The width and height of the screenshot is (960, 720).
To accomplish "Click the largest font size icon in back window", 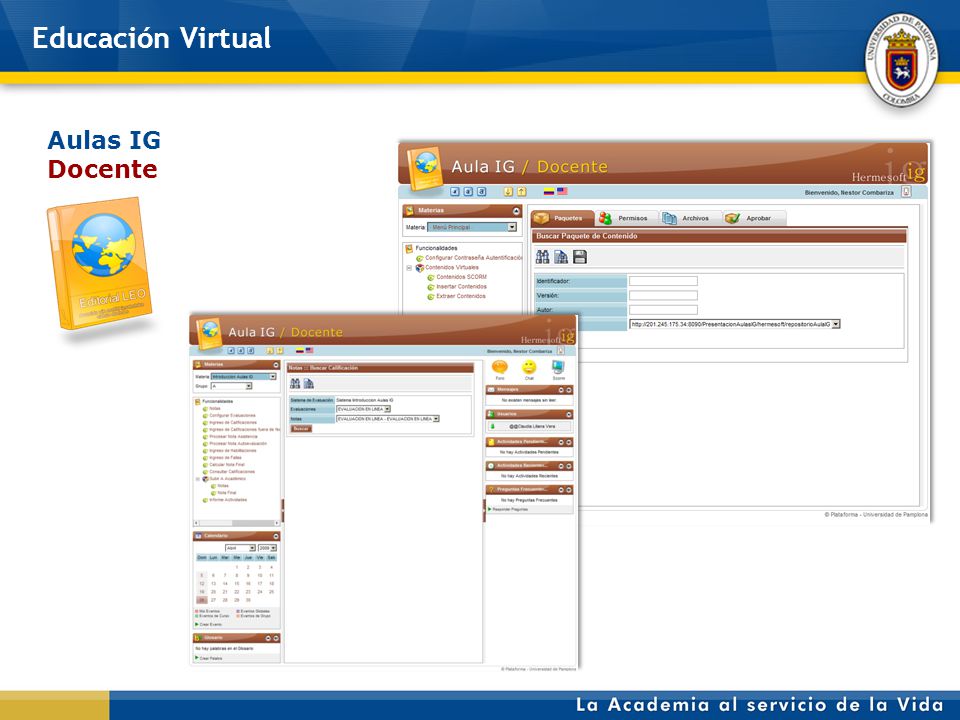I will pyautogui.click(x=482, y=192).
